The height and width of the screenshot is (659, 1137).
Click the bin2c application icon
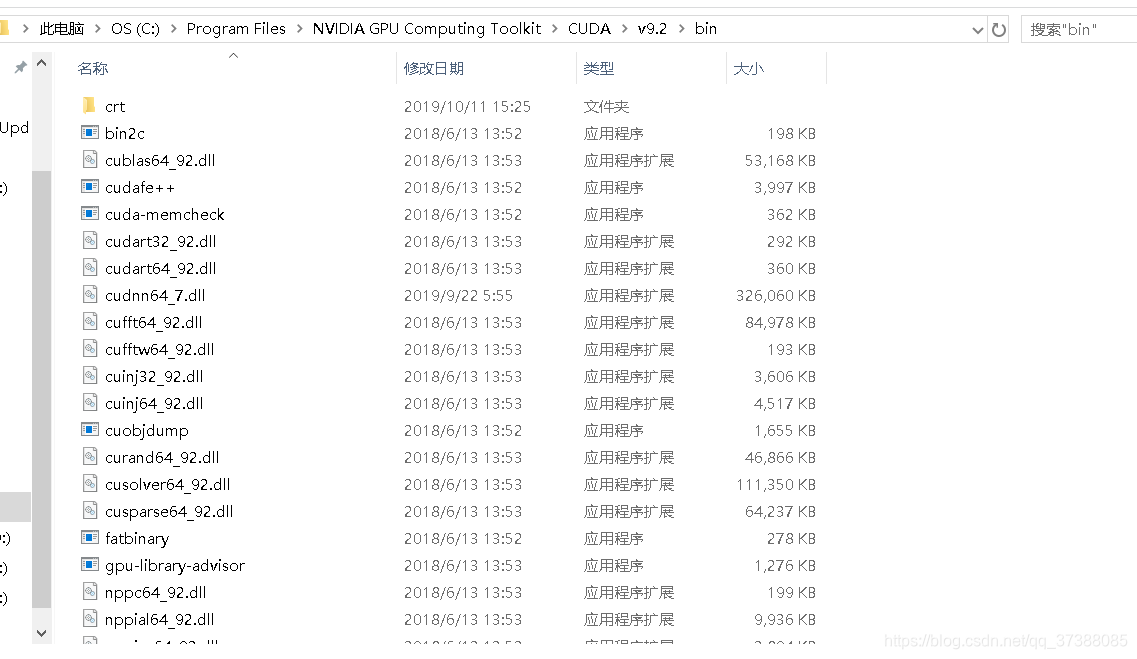pos(89,133)
